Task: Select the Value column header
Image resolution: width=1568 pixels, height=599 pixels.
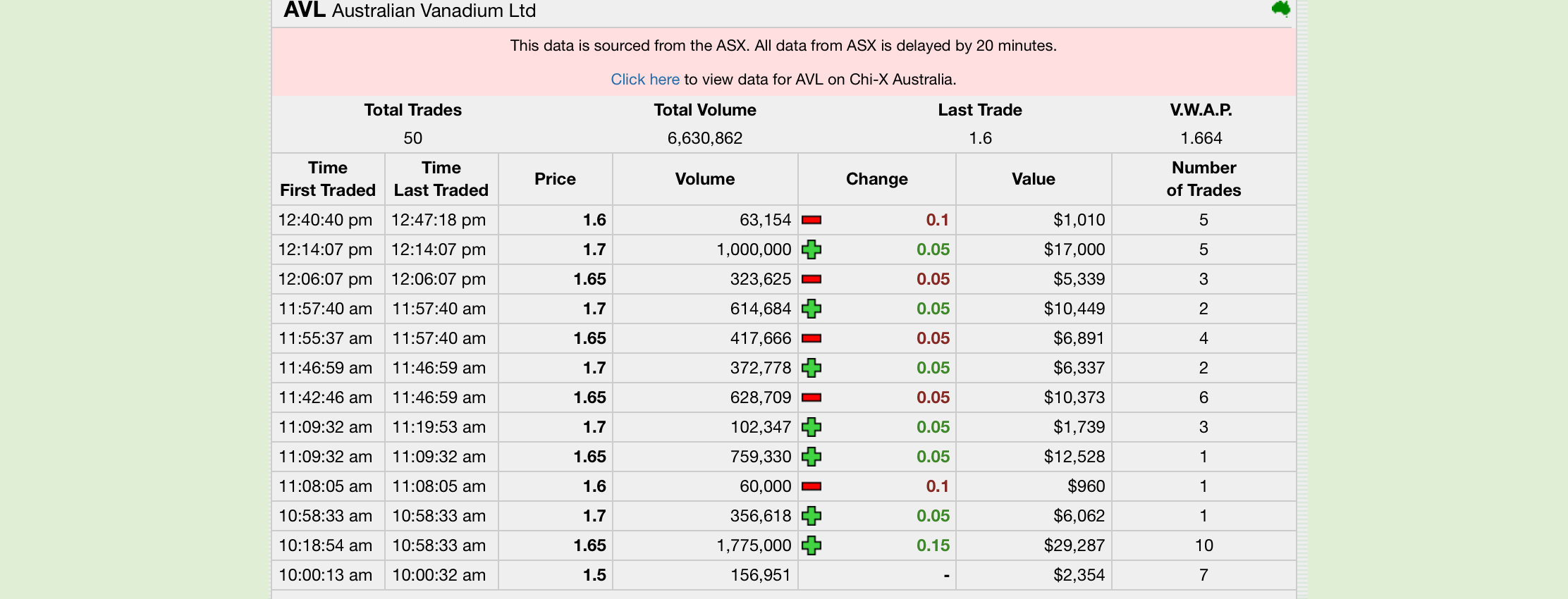Action: tap(1034, 179)
